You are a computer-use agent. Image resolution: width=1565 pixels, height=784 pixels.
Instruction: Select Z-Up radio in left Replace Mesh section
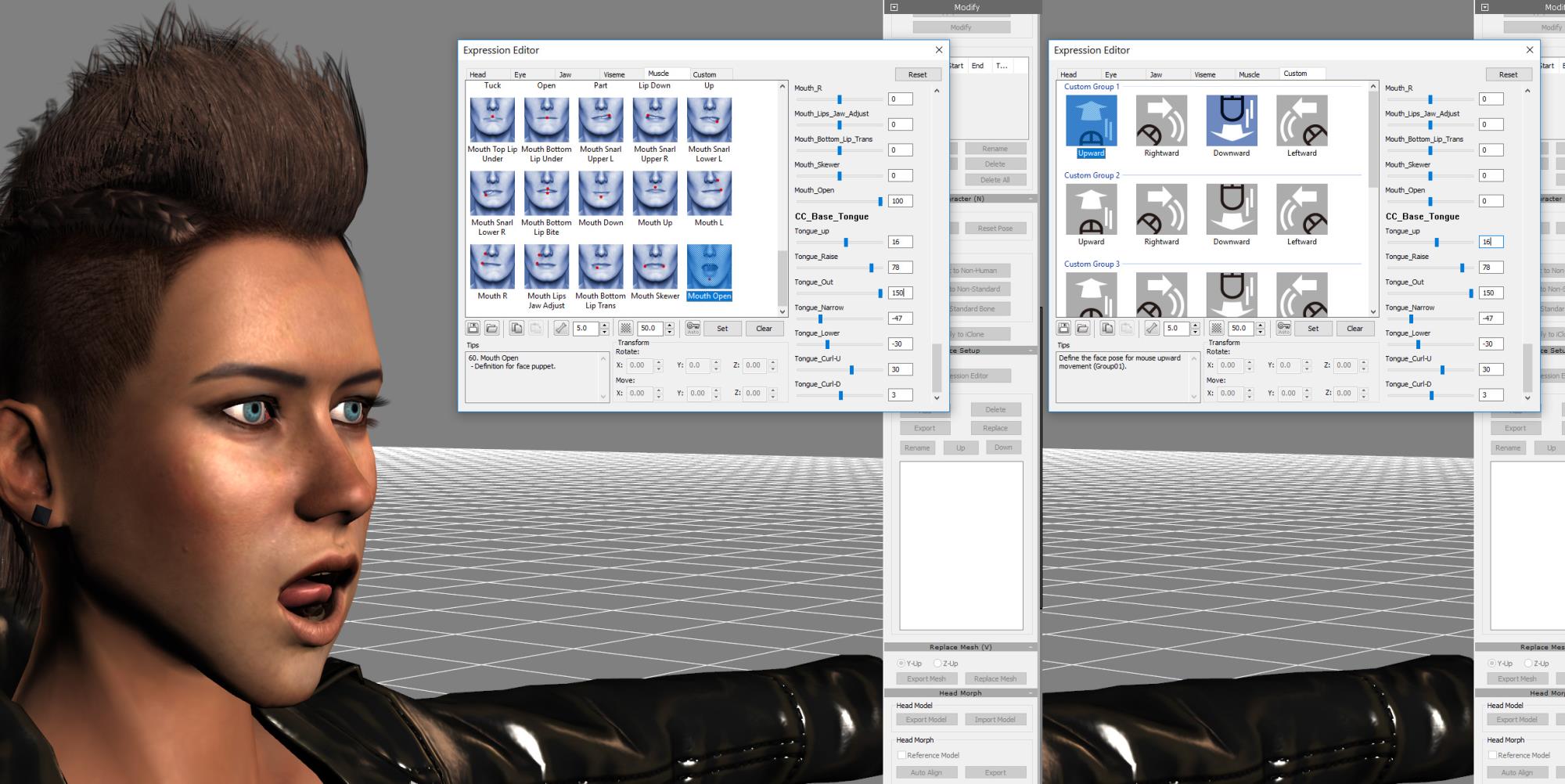tap(937, 664)
